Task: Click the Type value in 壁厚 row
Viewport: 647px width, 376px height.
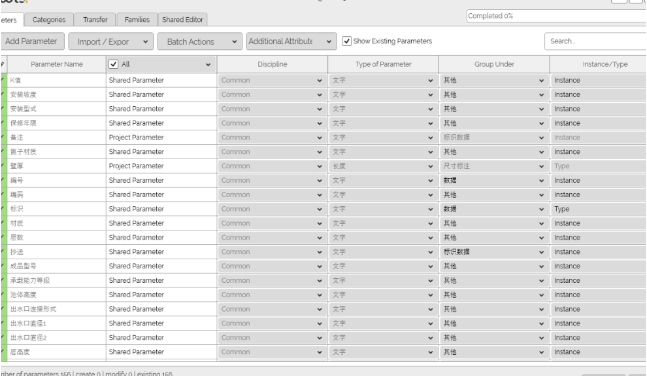Action: (562, 166)
